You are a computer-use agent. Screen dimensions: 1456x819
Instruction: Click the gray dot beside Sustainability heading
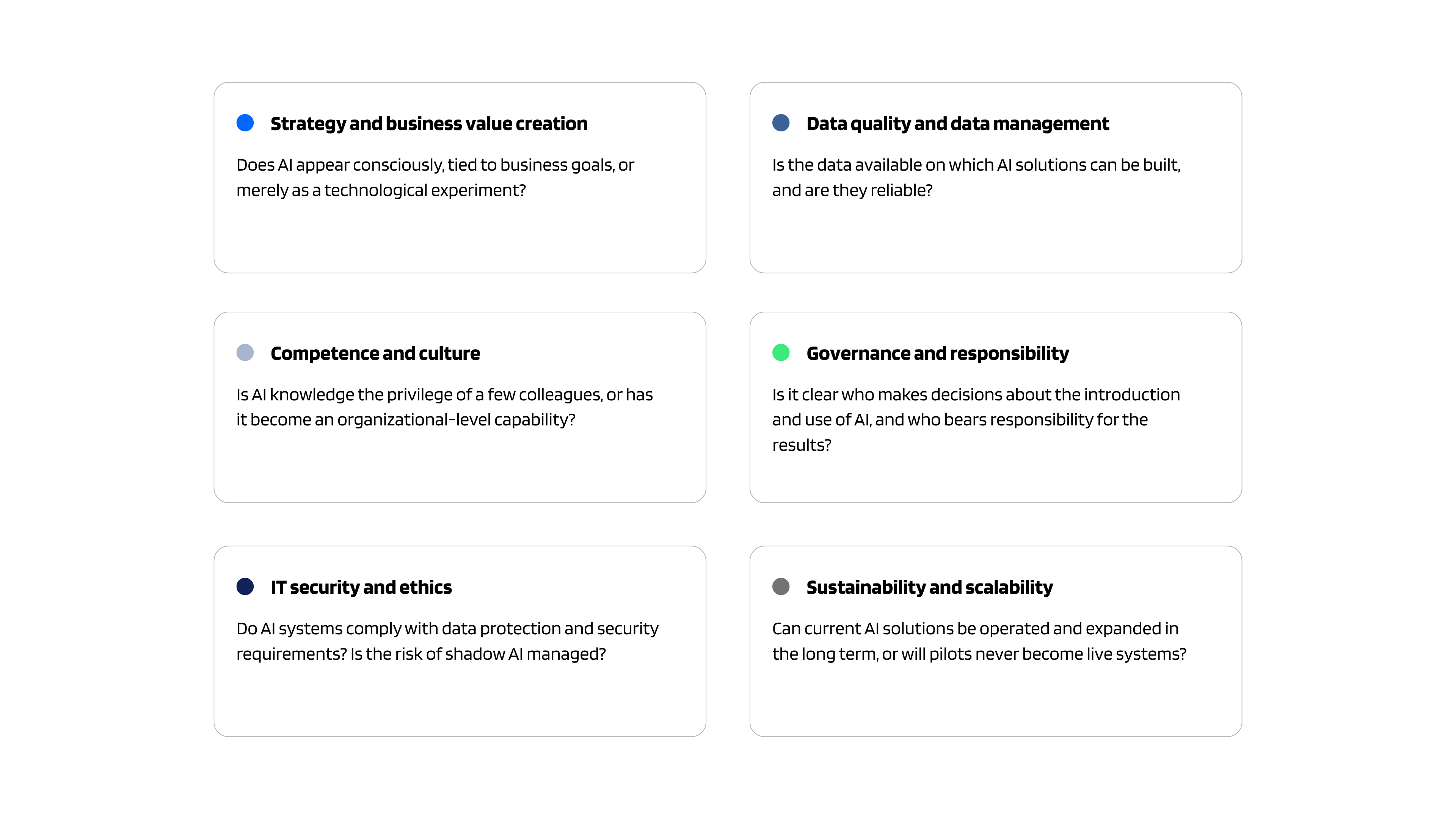[781, 586]
